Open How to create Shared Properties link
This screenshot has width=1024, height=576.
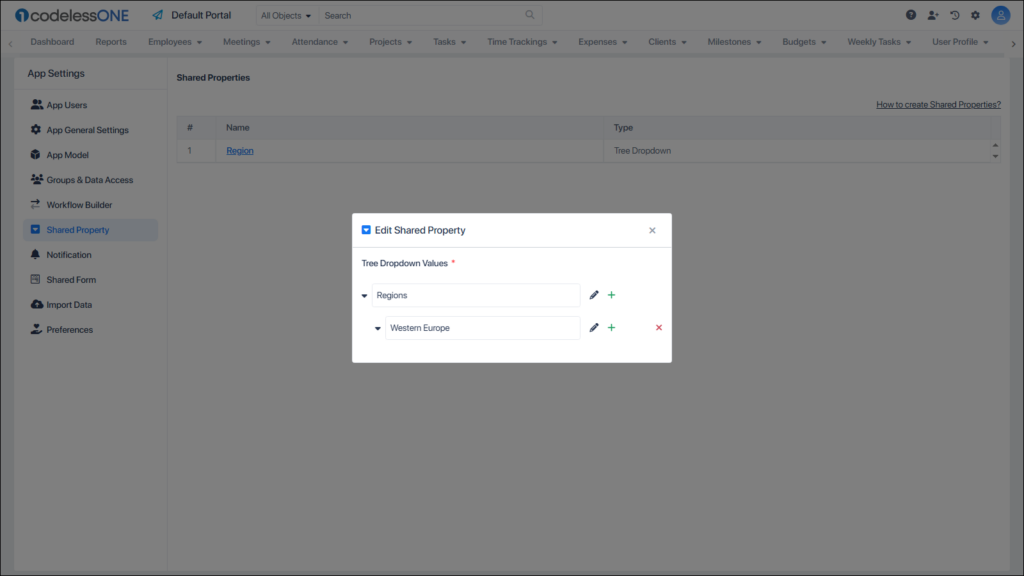click(938, 104)
